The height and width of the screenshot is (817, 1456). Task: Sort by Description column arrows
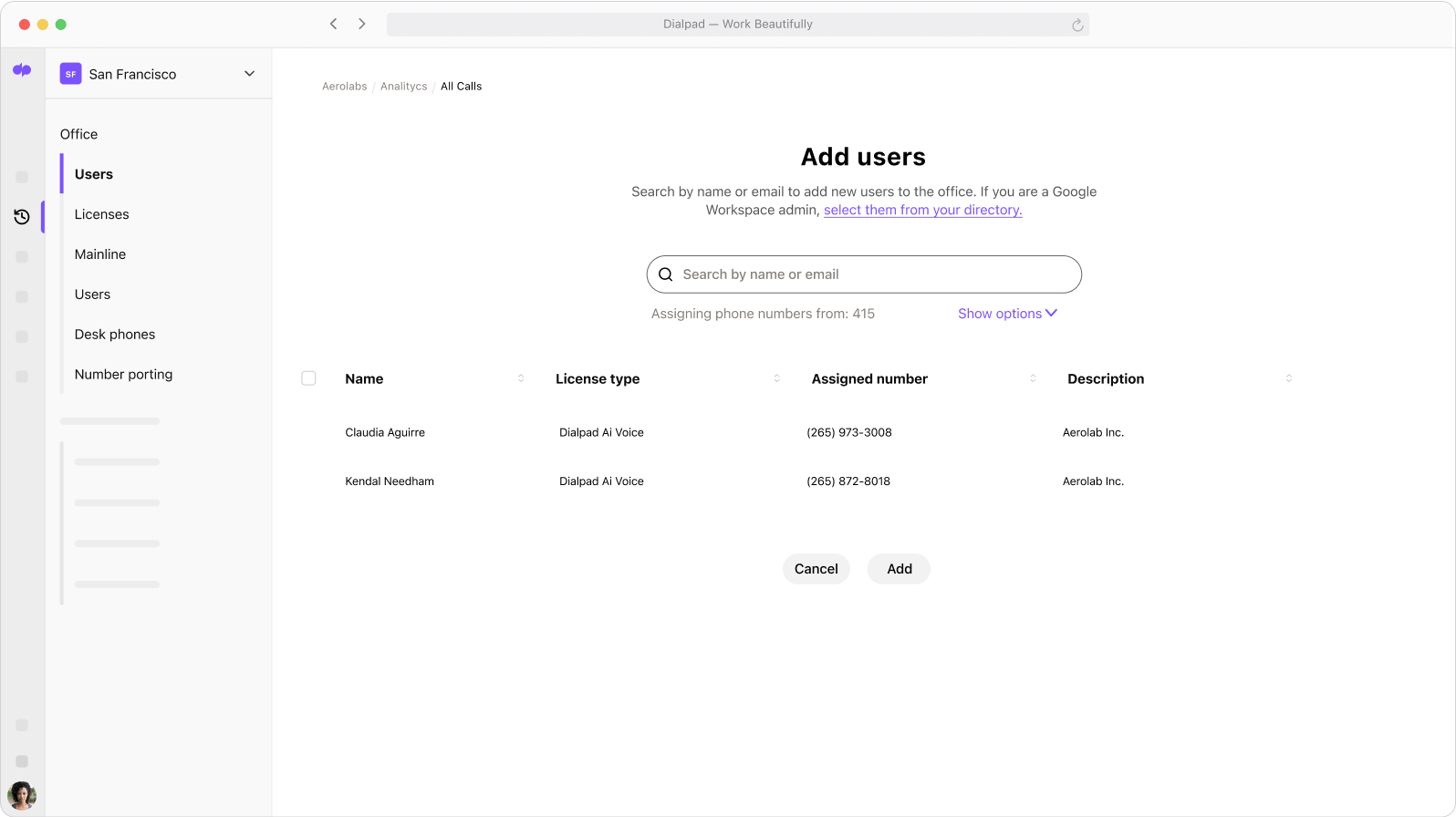pyautogui.click(x=1289, y=378)
